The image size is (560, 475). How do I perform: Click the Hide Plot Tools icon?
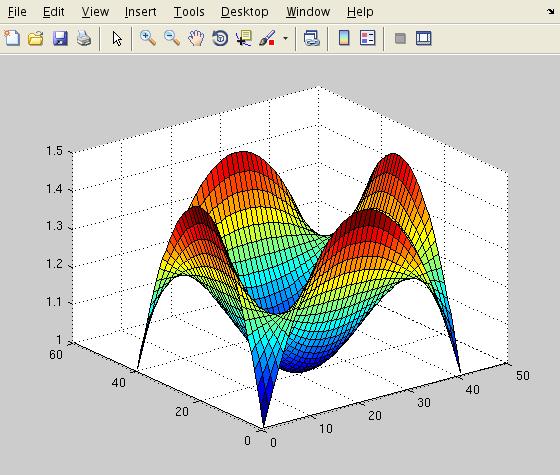click(400, 38)
